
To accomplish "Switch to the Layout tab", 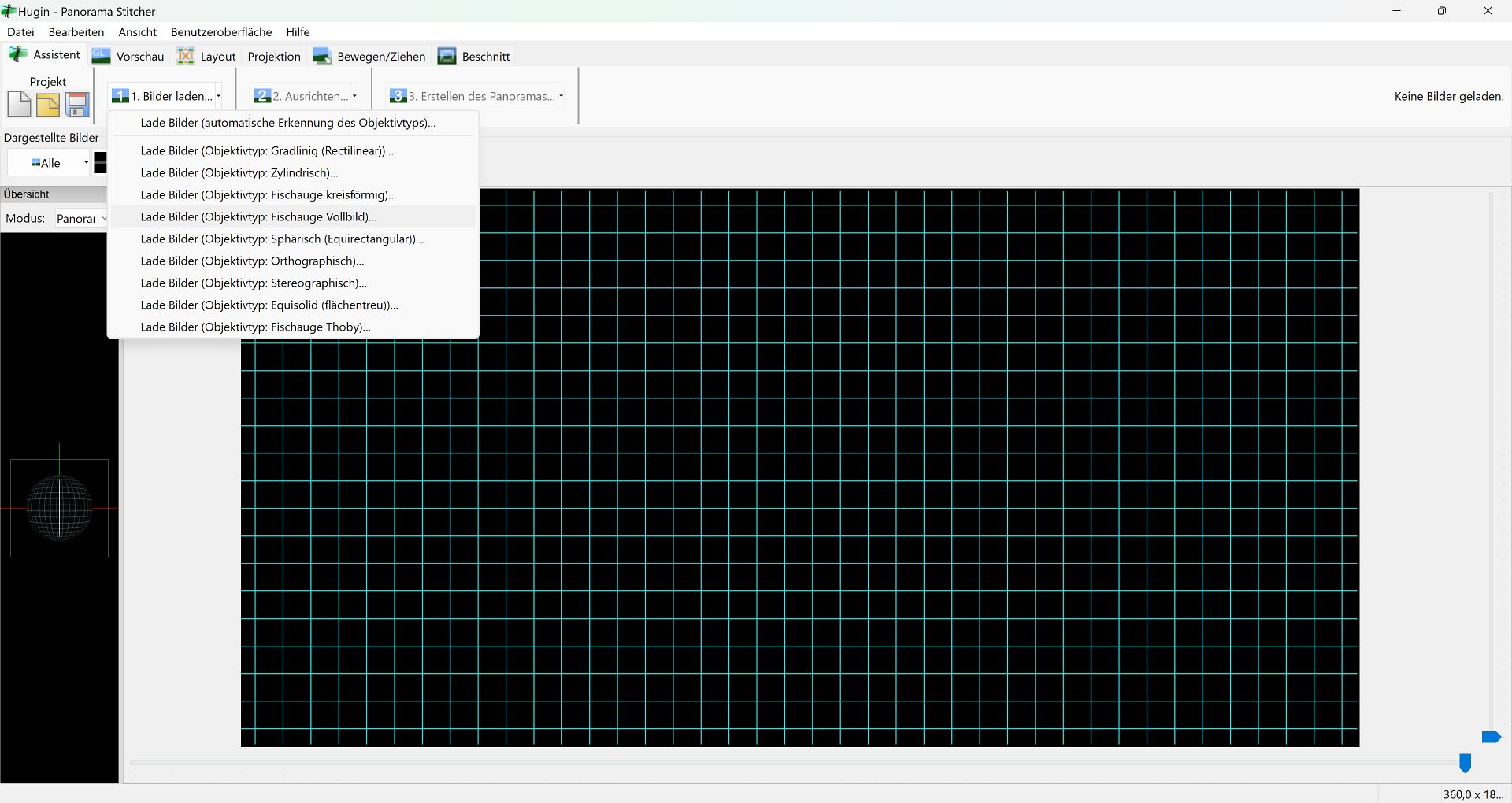I will pyautogui.click(x=206, y=56).
